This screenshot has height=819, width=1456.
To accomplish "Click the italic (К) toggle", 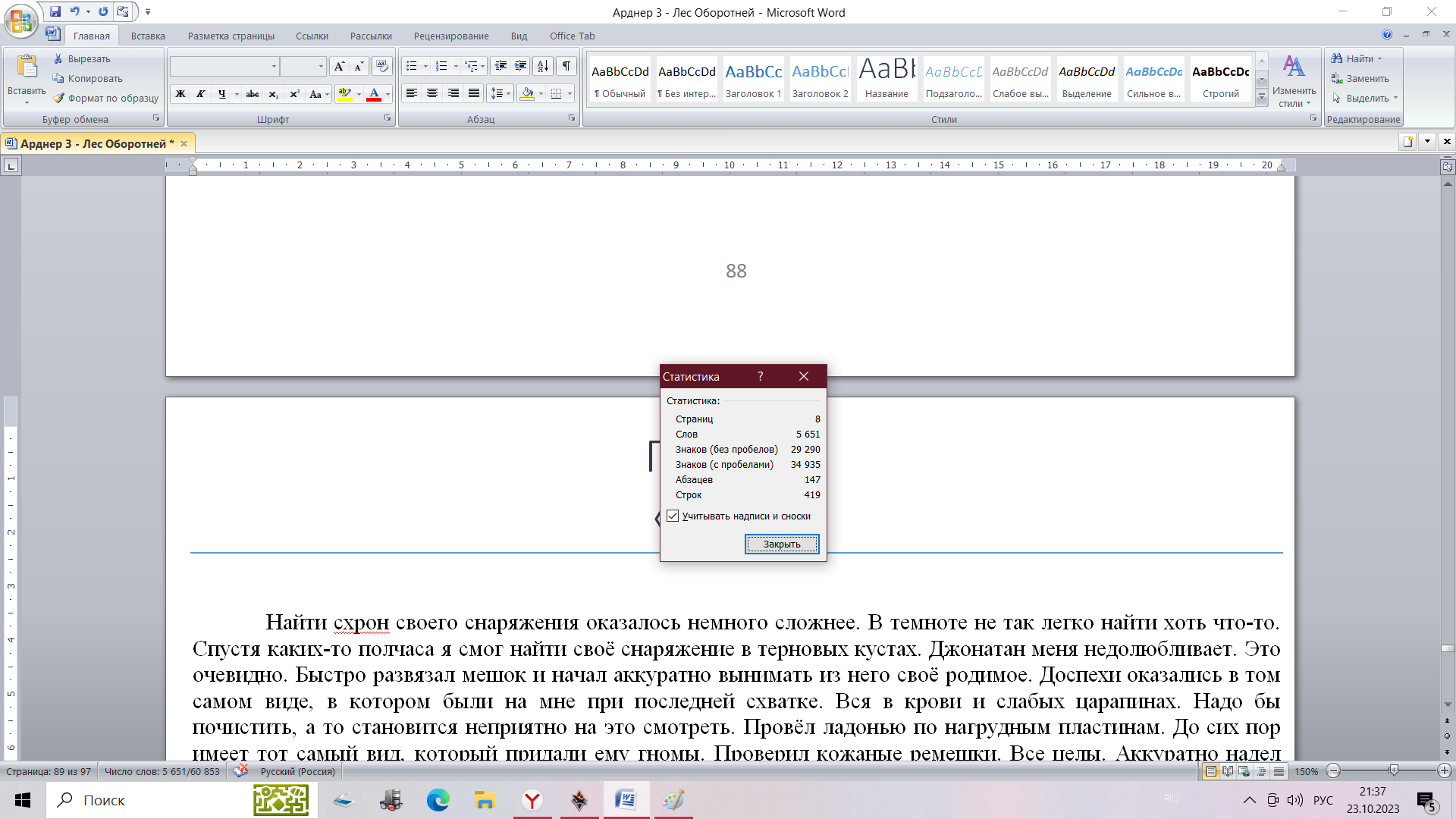I will click(201, 94).
